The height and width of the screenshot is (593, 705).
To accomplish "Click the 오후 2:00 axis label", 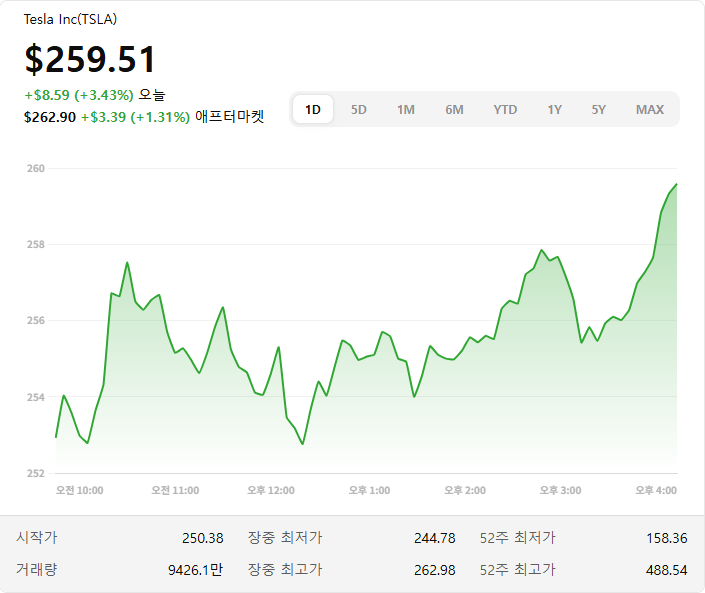I will click(x=465, y=490).
